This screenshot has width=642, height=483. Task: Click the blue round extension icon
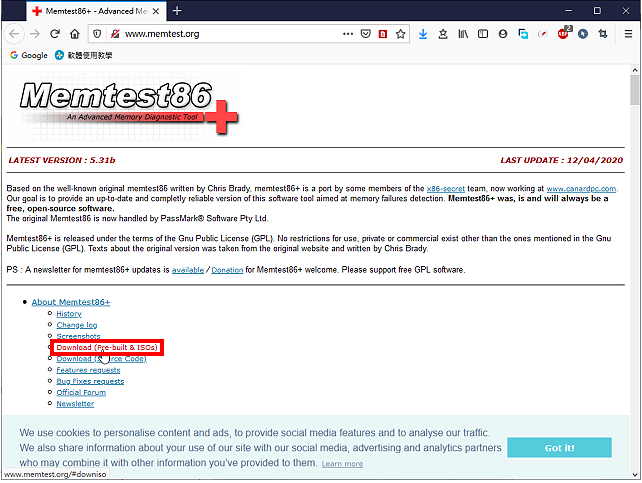coord(583,34)
